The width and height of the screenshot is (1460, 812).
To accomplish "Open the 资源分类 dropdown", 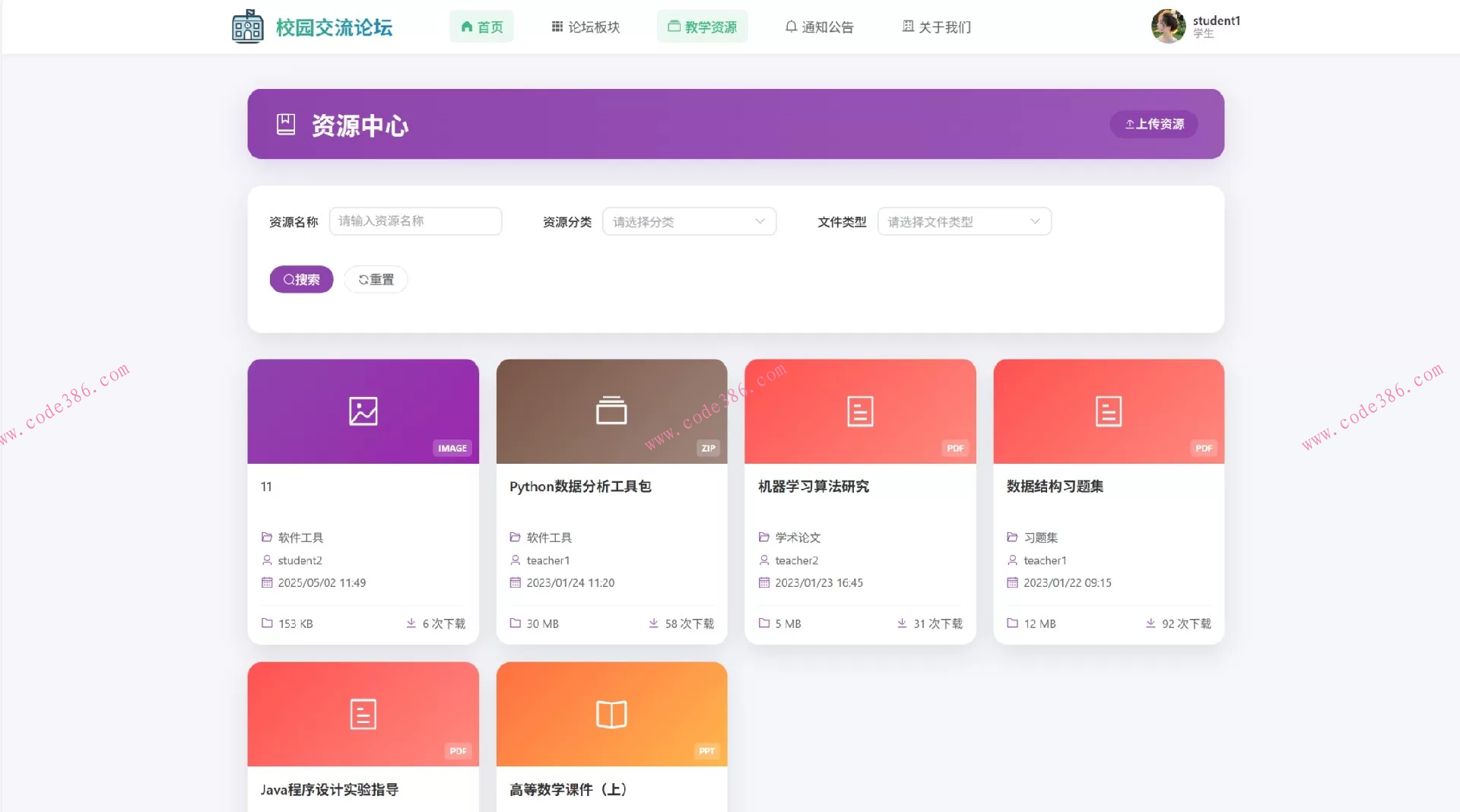I will click(688, 221).
